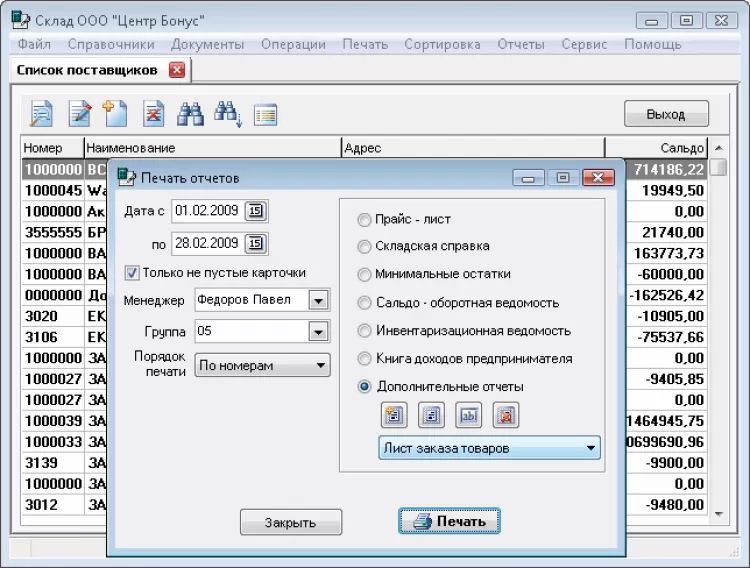
Task: Close the 'Печать отчетов' dialog
Action: coord(598,178)
